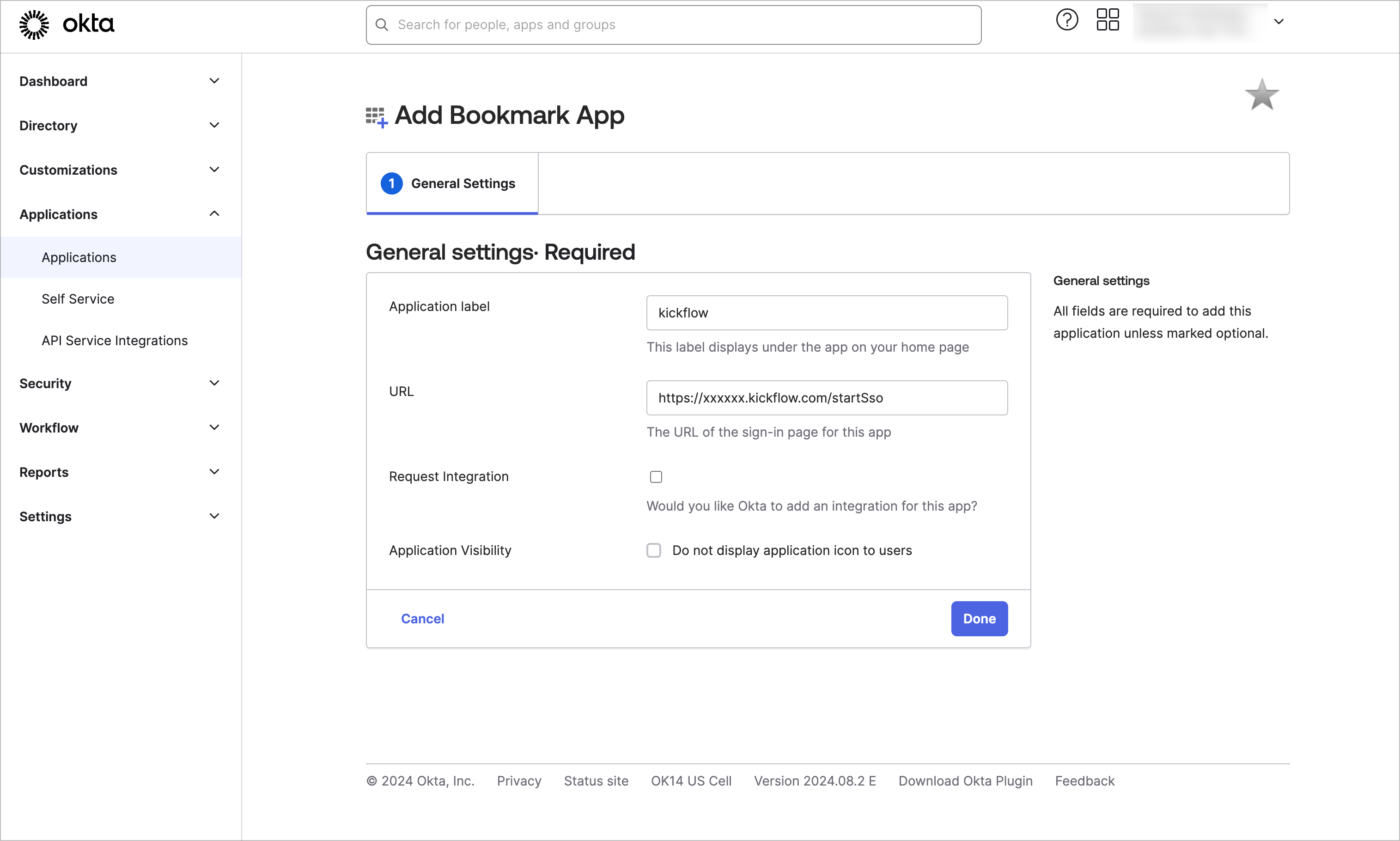Click 'The URL of the sign-in page' hint
1400x841 pixels.
point(768,432)
